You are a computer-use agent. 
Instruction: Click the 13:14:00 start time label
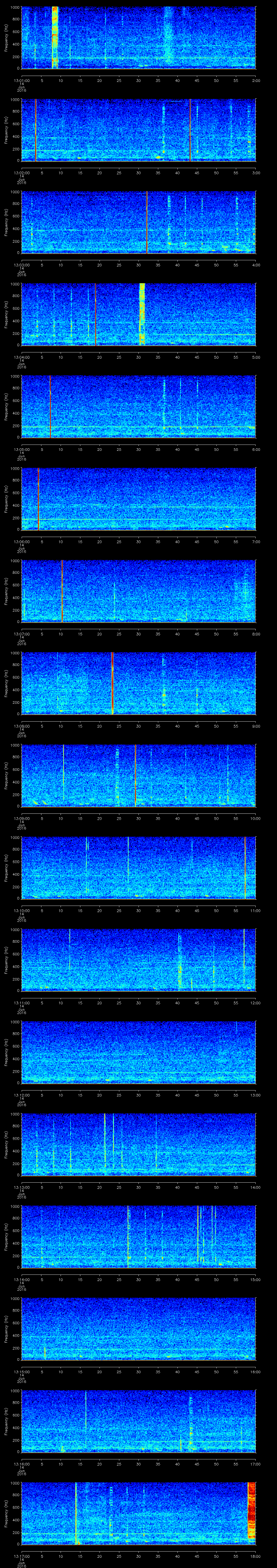[x=21, y=1279]
